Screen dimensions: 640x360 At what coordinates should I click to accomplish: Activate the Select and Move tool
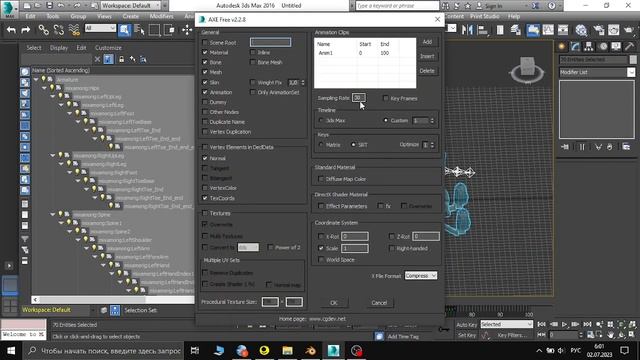pyautogui.click(x=187, y=30)
